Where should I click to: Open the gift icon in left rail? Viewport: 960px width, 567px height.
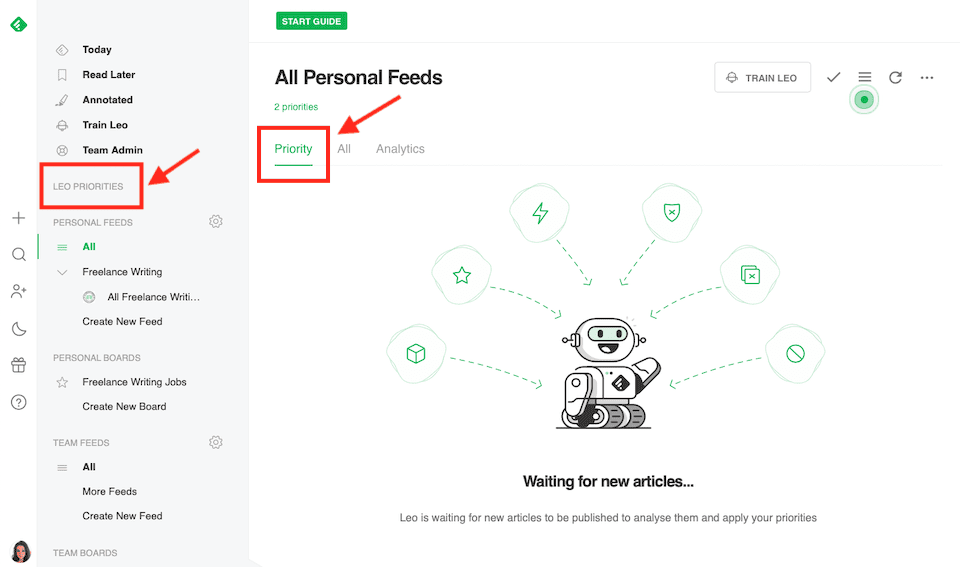coord(18,365)
